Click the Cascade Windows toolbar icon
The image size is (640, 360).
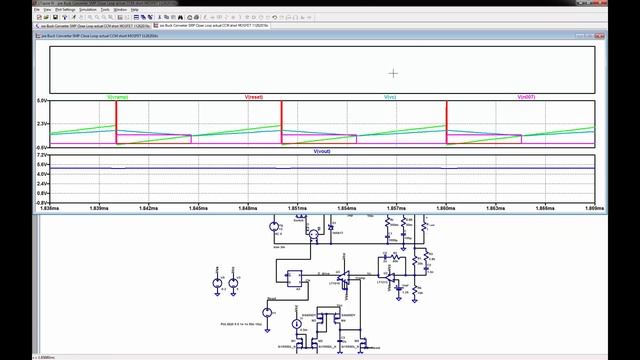tap(143, 17)
